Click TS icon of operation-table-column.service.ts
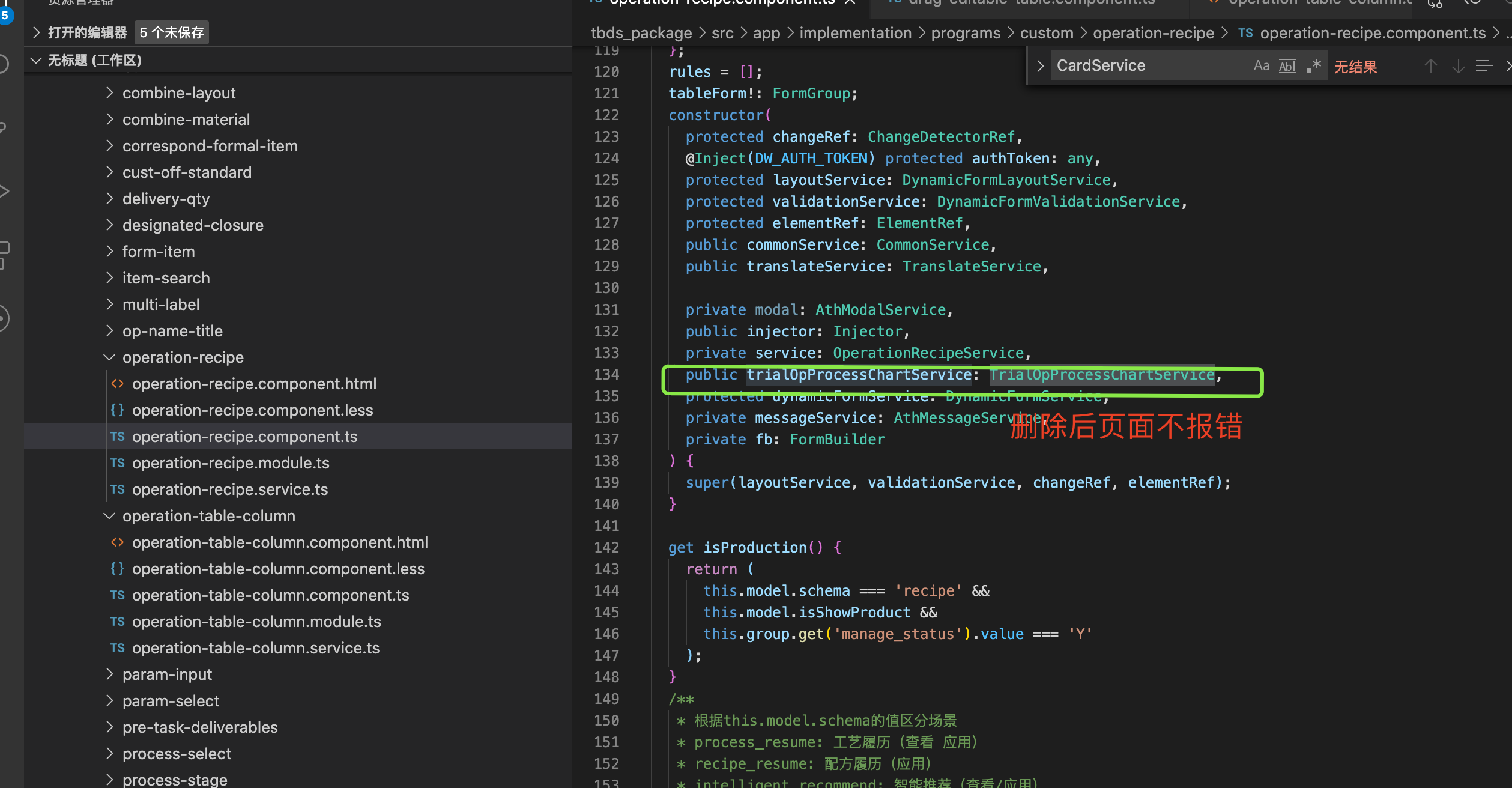The height and width of the screenshot is (788, 1512). tap(117, 648)
